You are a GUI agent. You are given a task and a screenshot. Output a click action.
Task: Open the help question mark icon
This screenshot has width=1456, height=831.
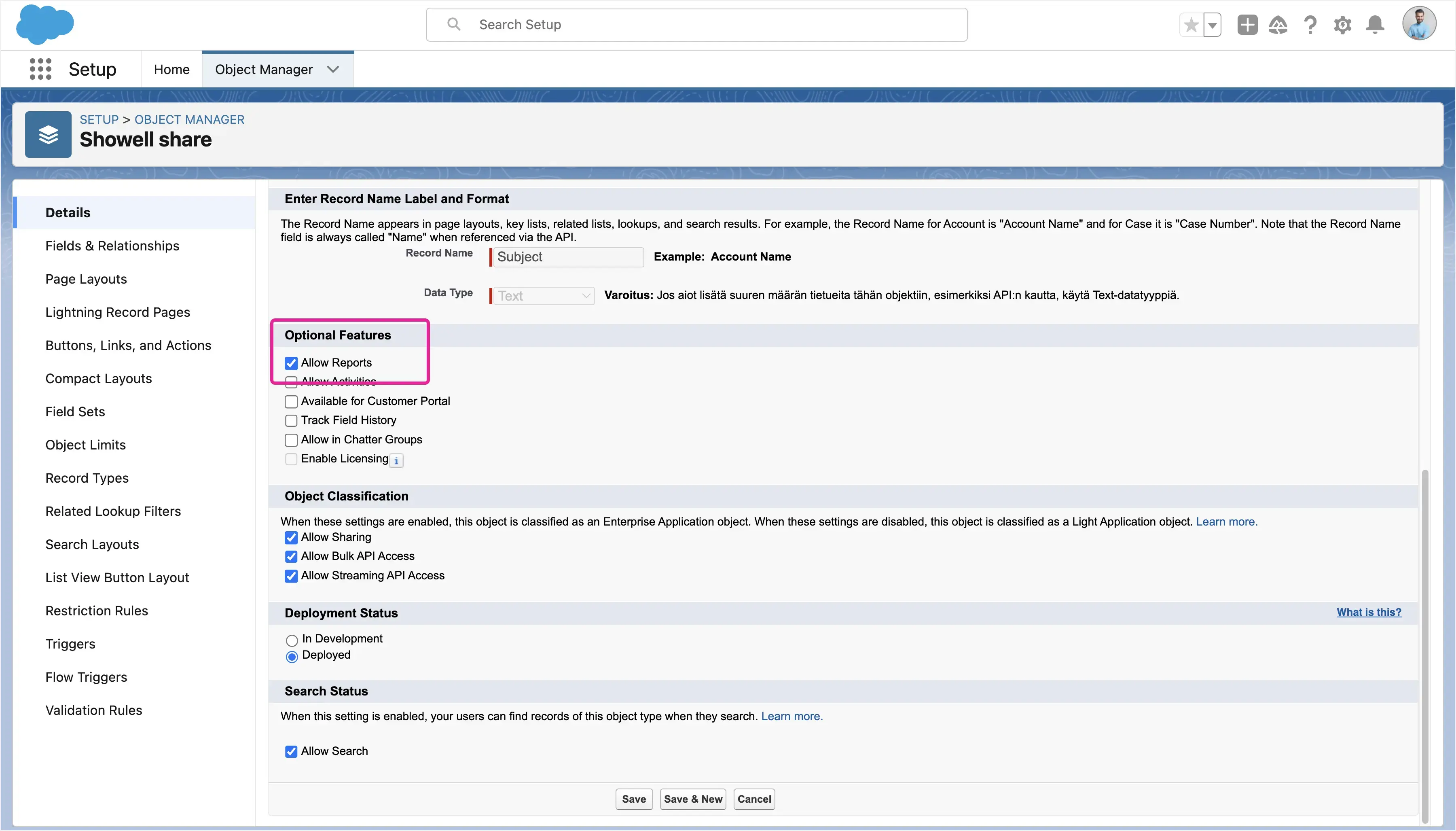1310,25
